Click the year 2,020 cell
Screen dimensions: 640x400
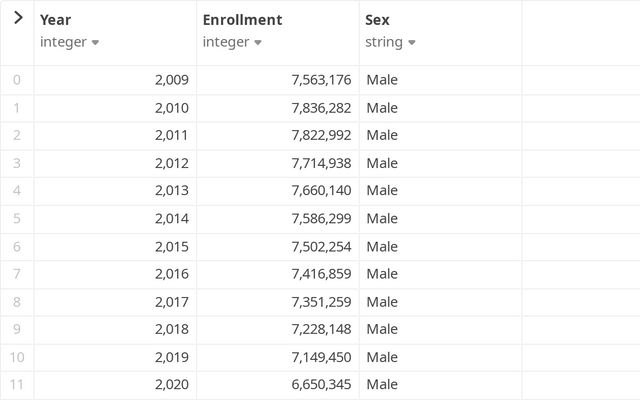[x=115, y=384]
